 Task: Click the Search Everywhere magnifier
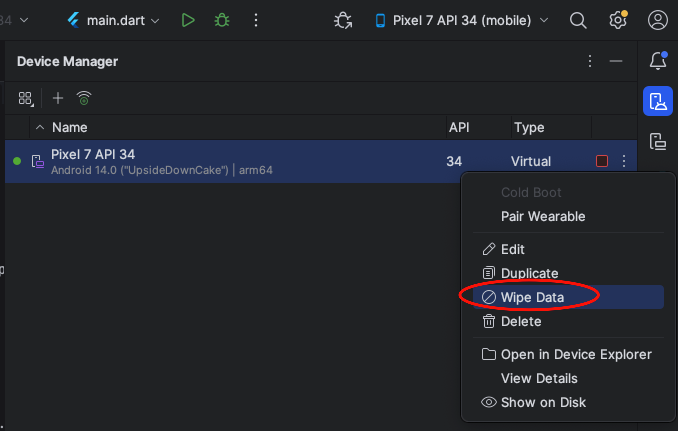click(578, 20)
